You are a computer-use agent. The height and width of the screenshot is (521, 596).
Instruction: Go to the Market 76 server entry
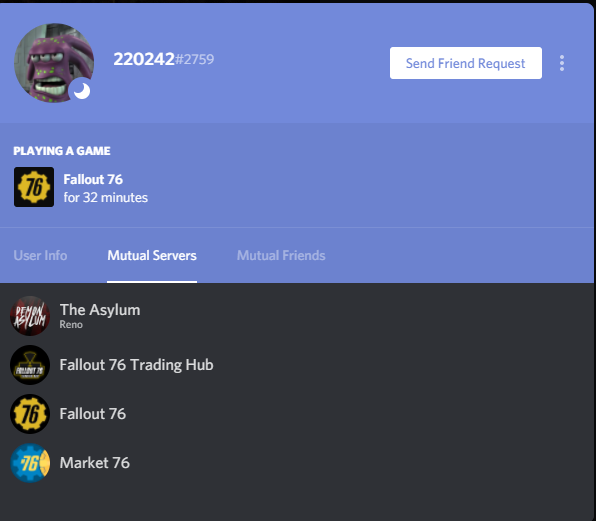[296, 463]
